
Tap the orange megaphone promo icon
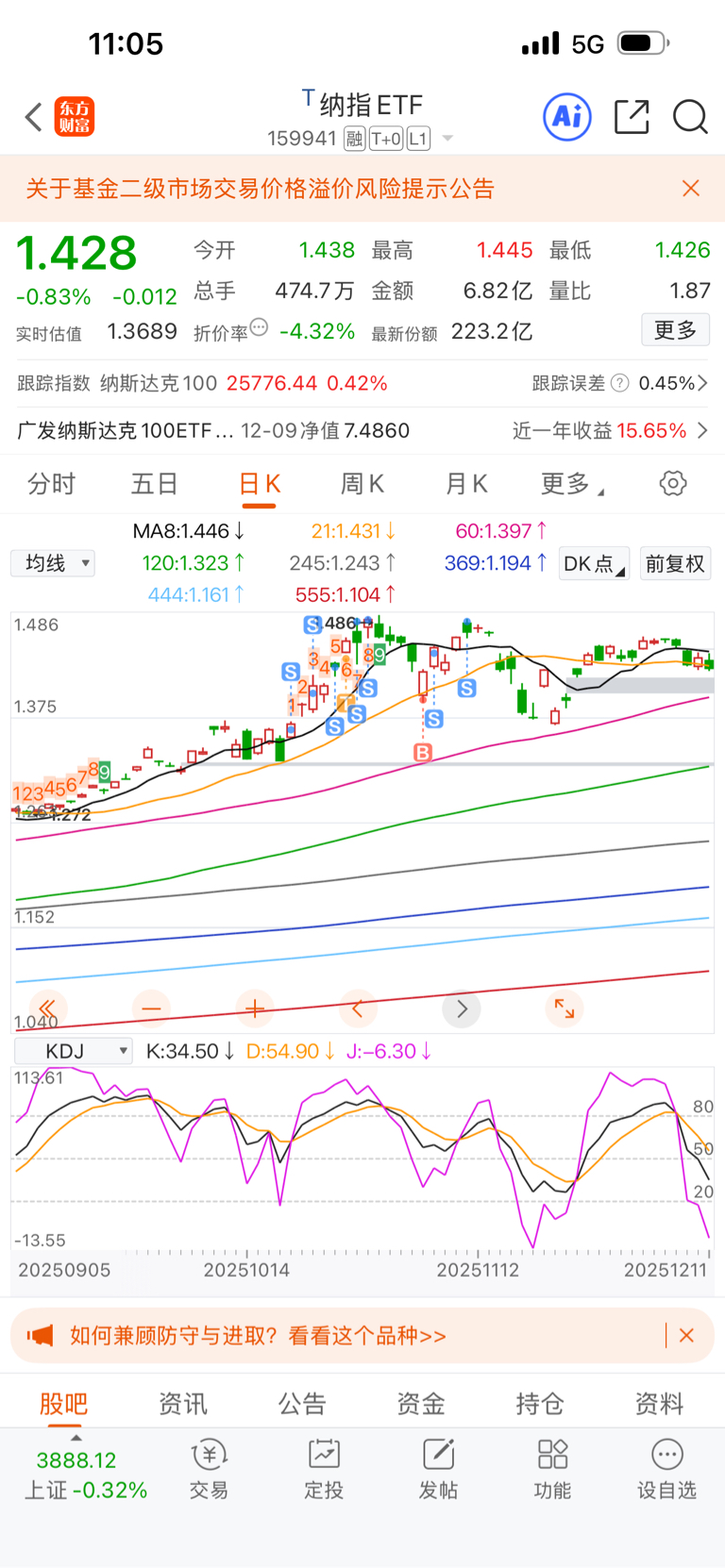pyautogui.click(x=40, y=1336)
